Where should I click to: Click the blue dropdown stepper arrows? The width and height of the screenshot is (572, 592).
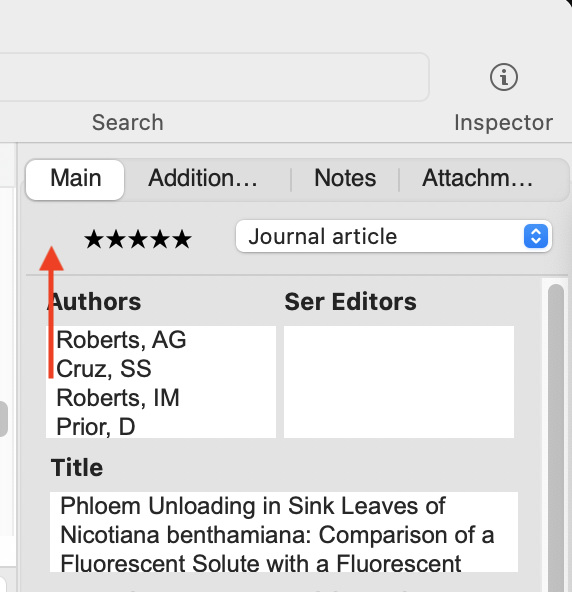[x=536, y=236]
